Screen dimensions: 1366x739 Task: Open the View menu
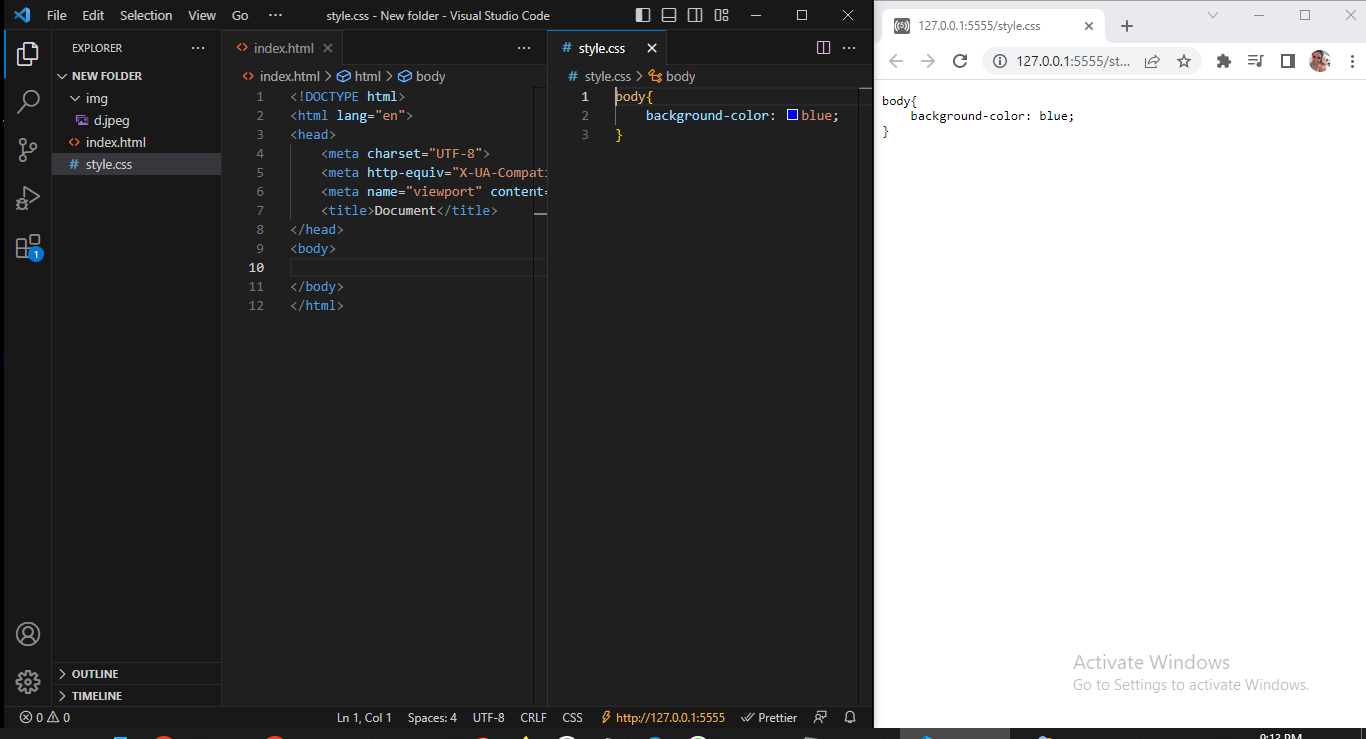click(202, 15)
